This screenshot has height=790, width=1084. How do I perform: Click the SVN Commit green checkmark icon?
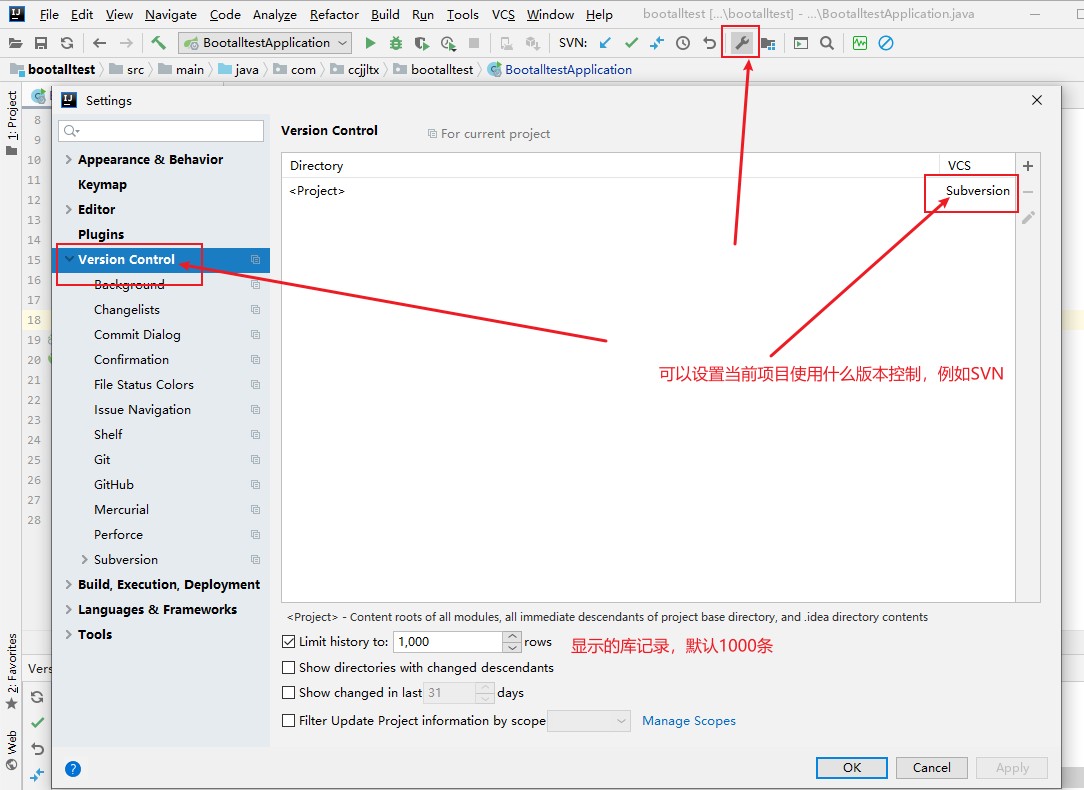tap(631, 43)
